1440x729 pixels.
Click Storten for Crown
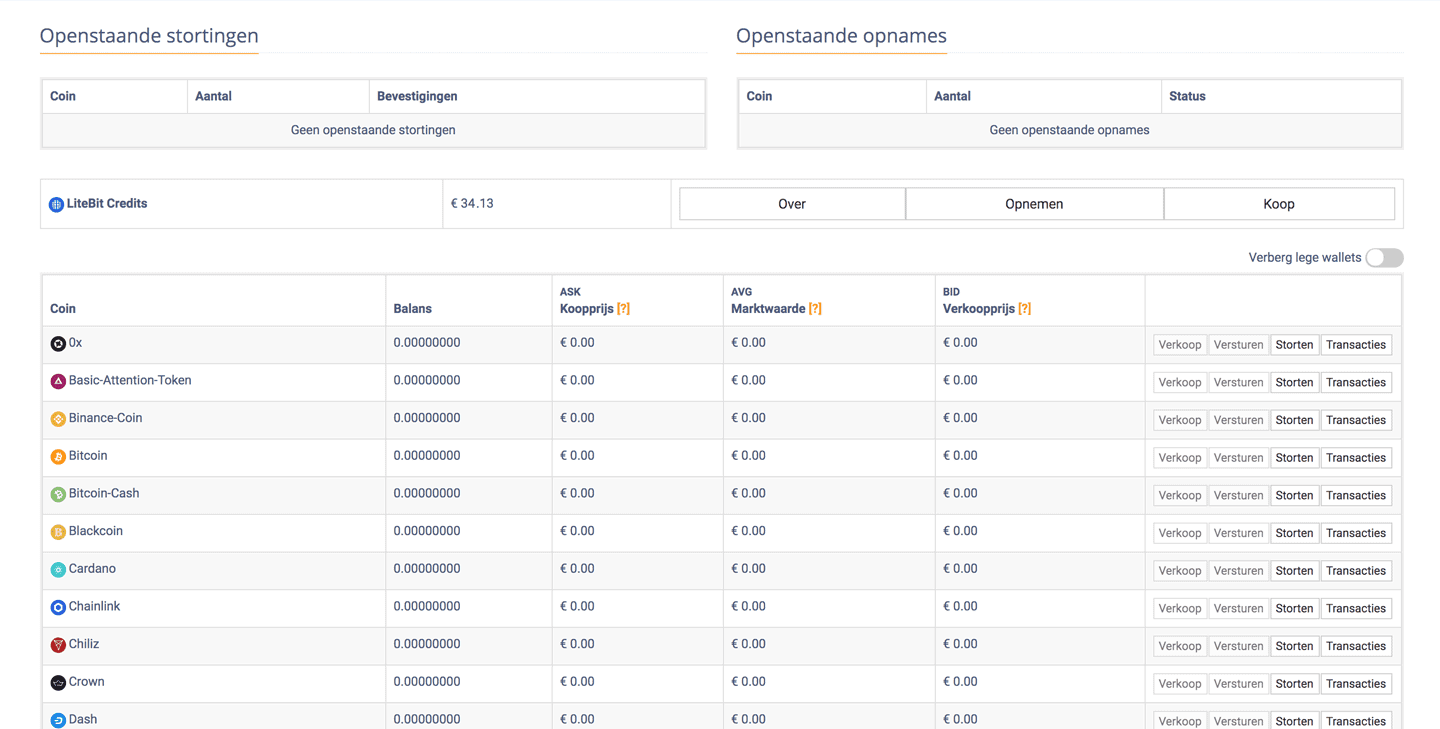coord(1294,684)
